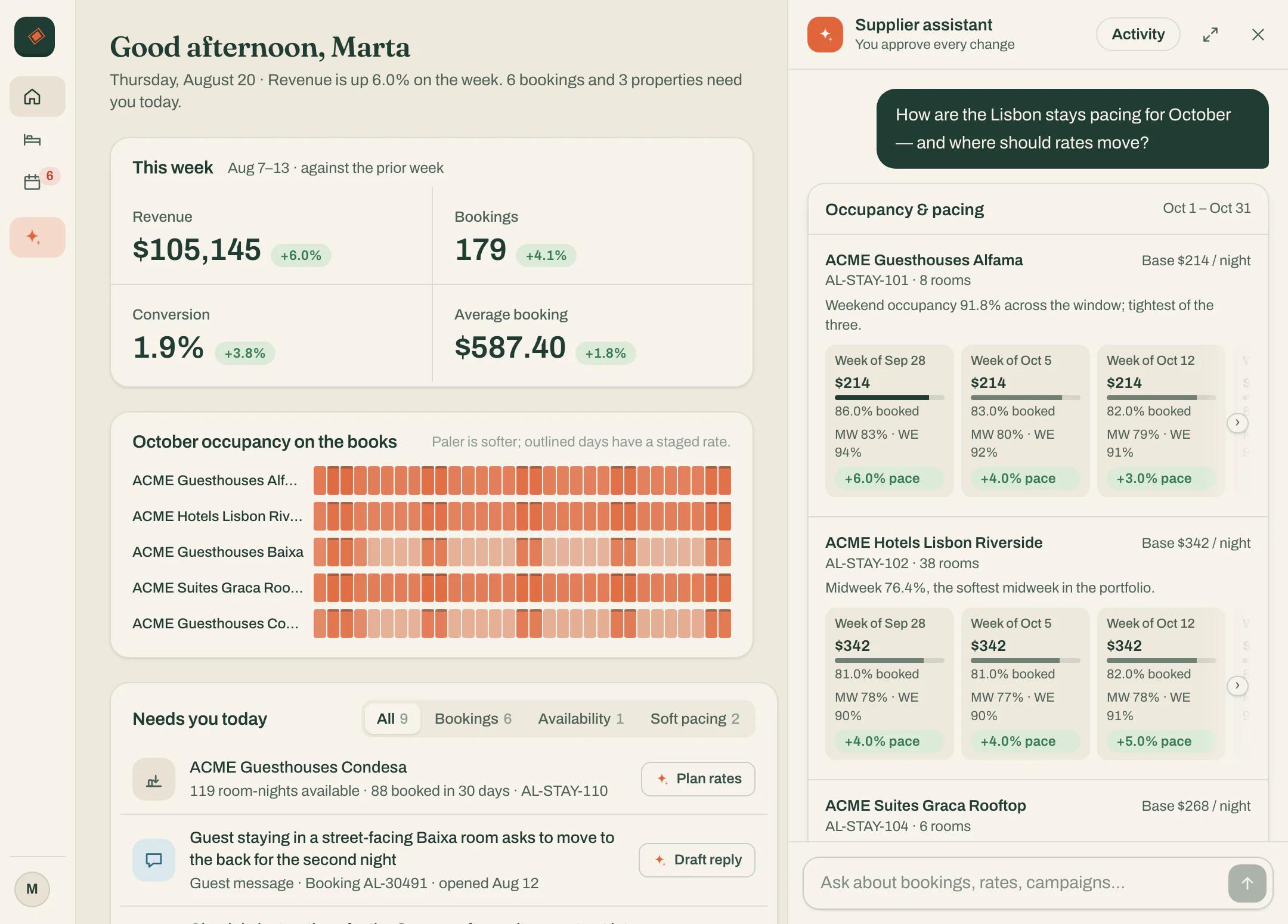Image resolution: width=1288 pixels, height=924 pixels.
Task: Open the properties bed icon in sidebar
Action: click(x=32, y=139)
